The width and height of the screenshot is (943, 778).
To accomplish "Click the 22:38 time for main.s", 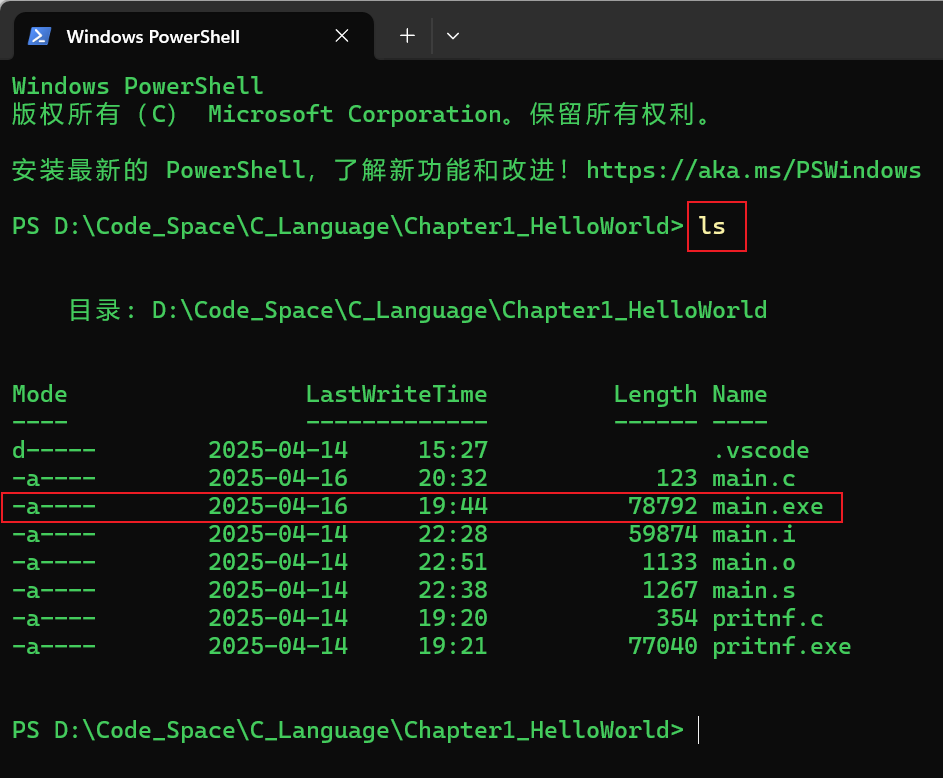I will point(453,590).
